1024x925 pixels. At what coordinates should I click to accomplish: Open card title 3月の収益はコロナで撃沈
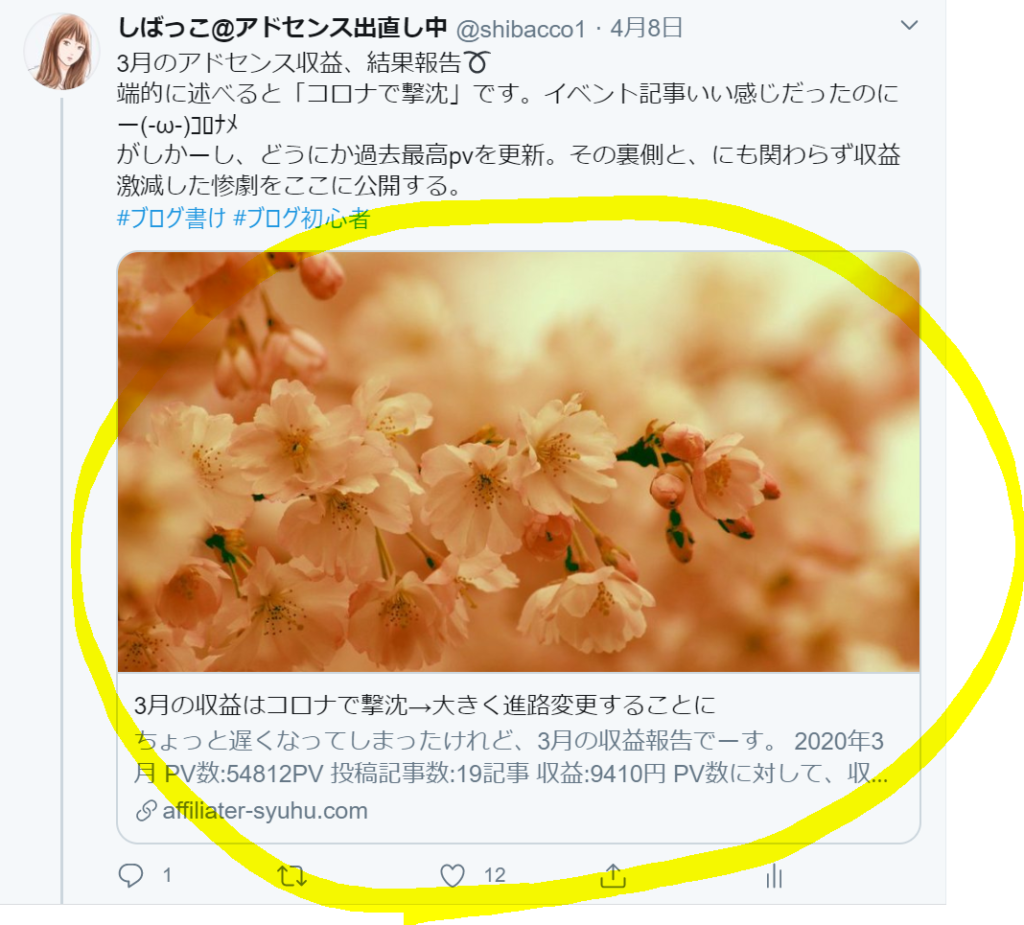point(425,705)
